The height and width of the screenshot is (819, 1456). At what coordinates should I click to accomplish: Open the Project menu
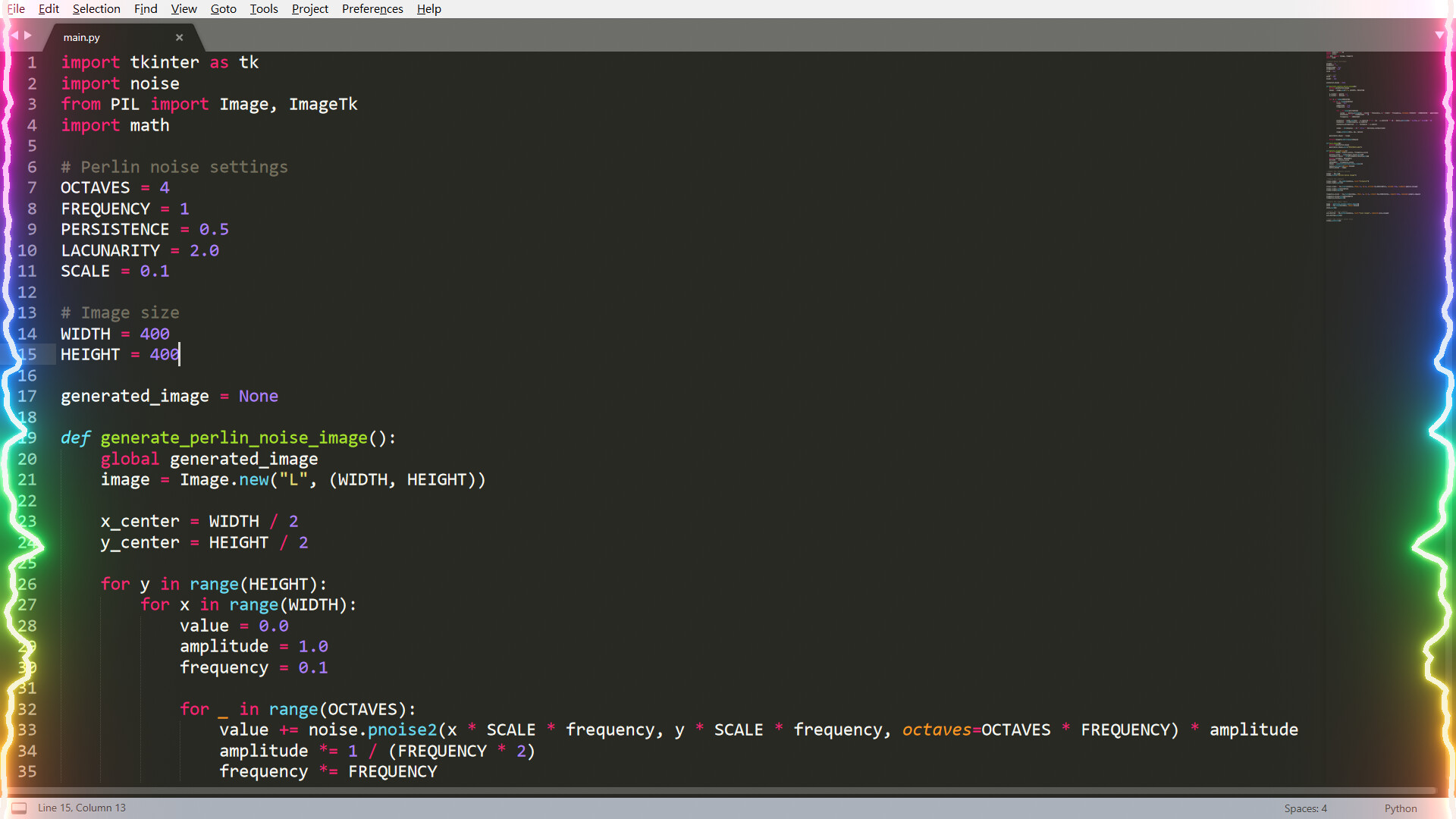pos(309,8)
